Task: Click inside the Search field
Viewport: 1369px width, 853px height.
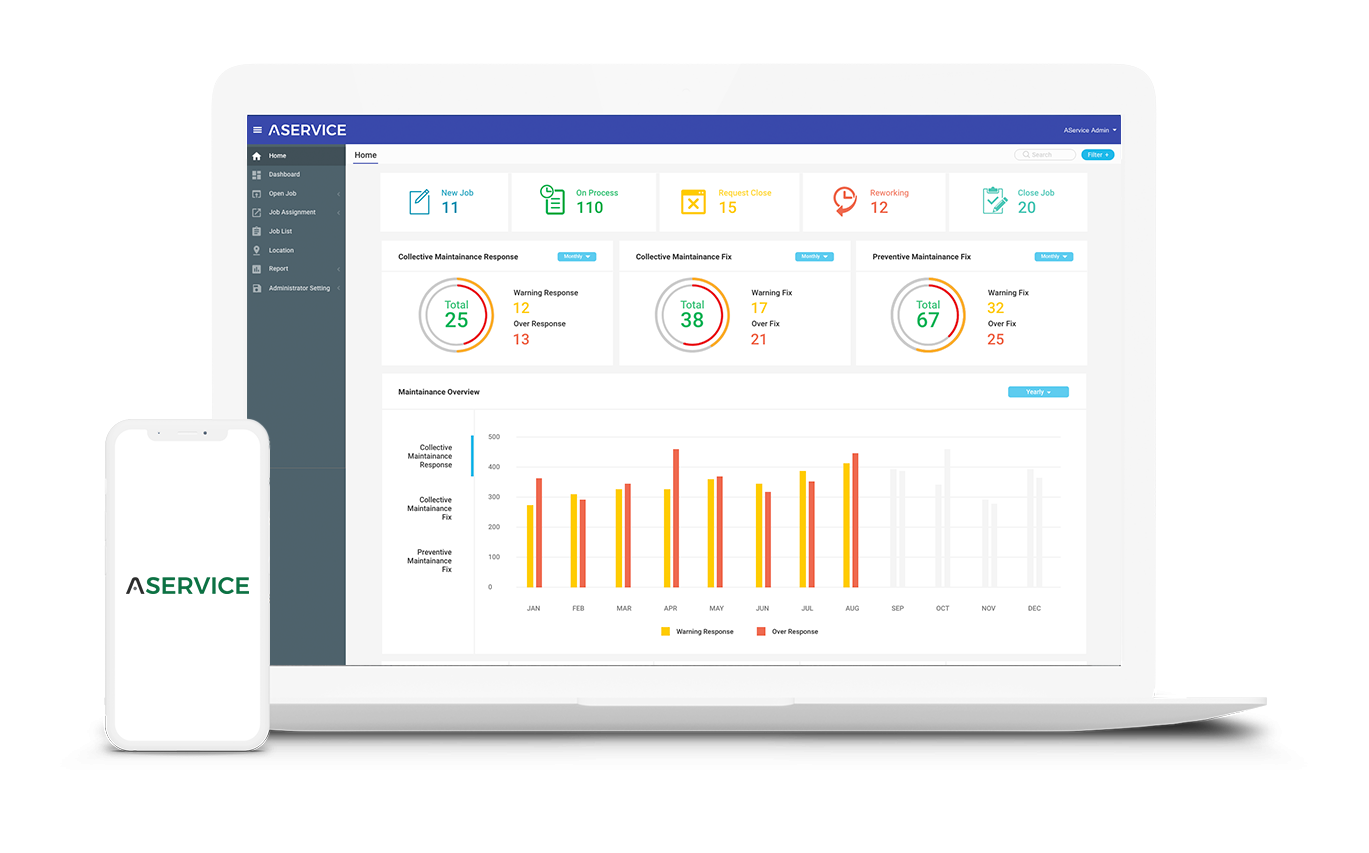Action: (1044, 154)
